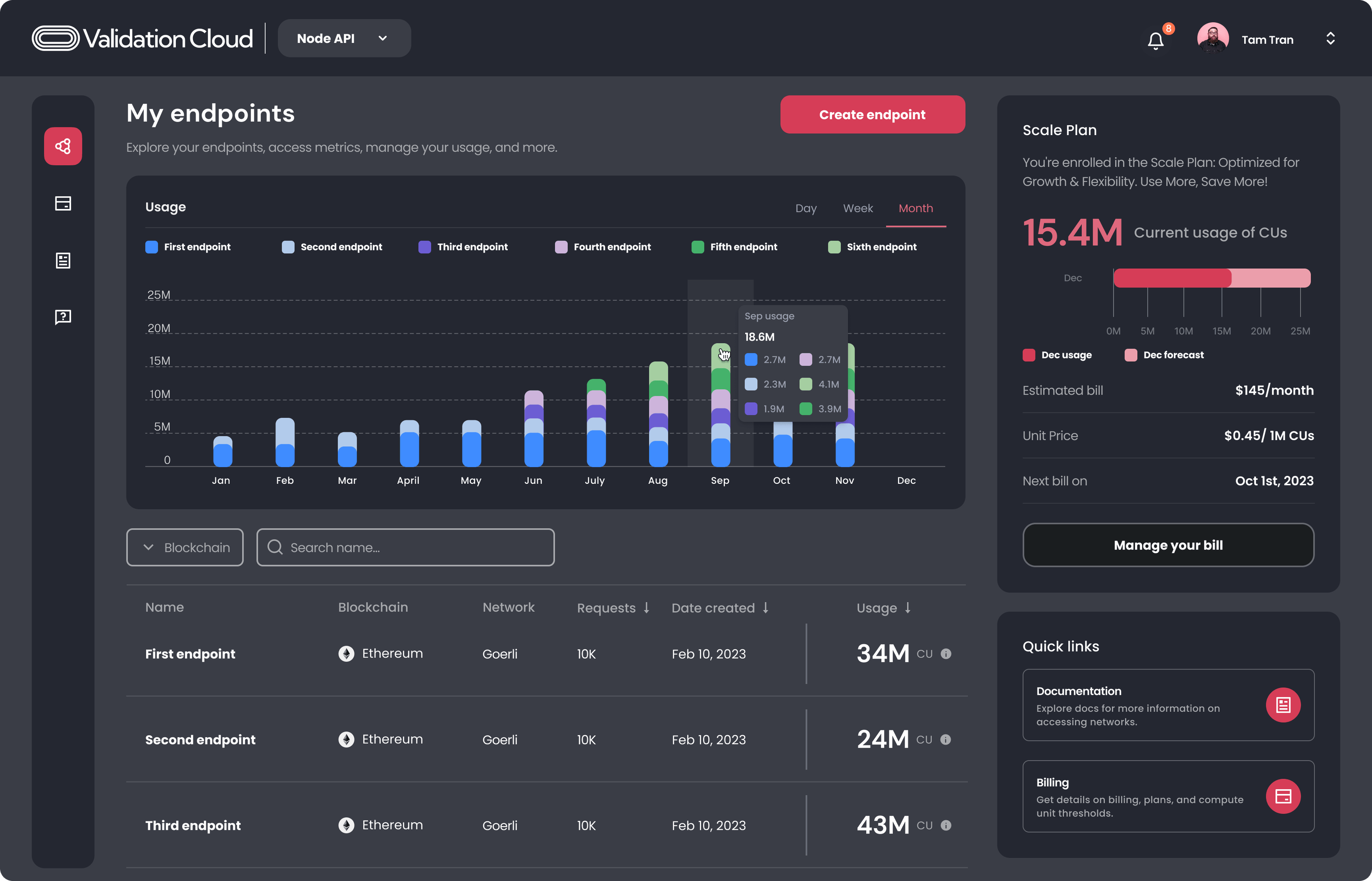Switch usage chart to Week view
This screenshot has height=881, width=1372.
tap(857, 208)
